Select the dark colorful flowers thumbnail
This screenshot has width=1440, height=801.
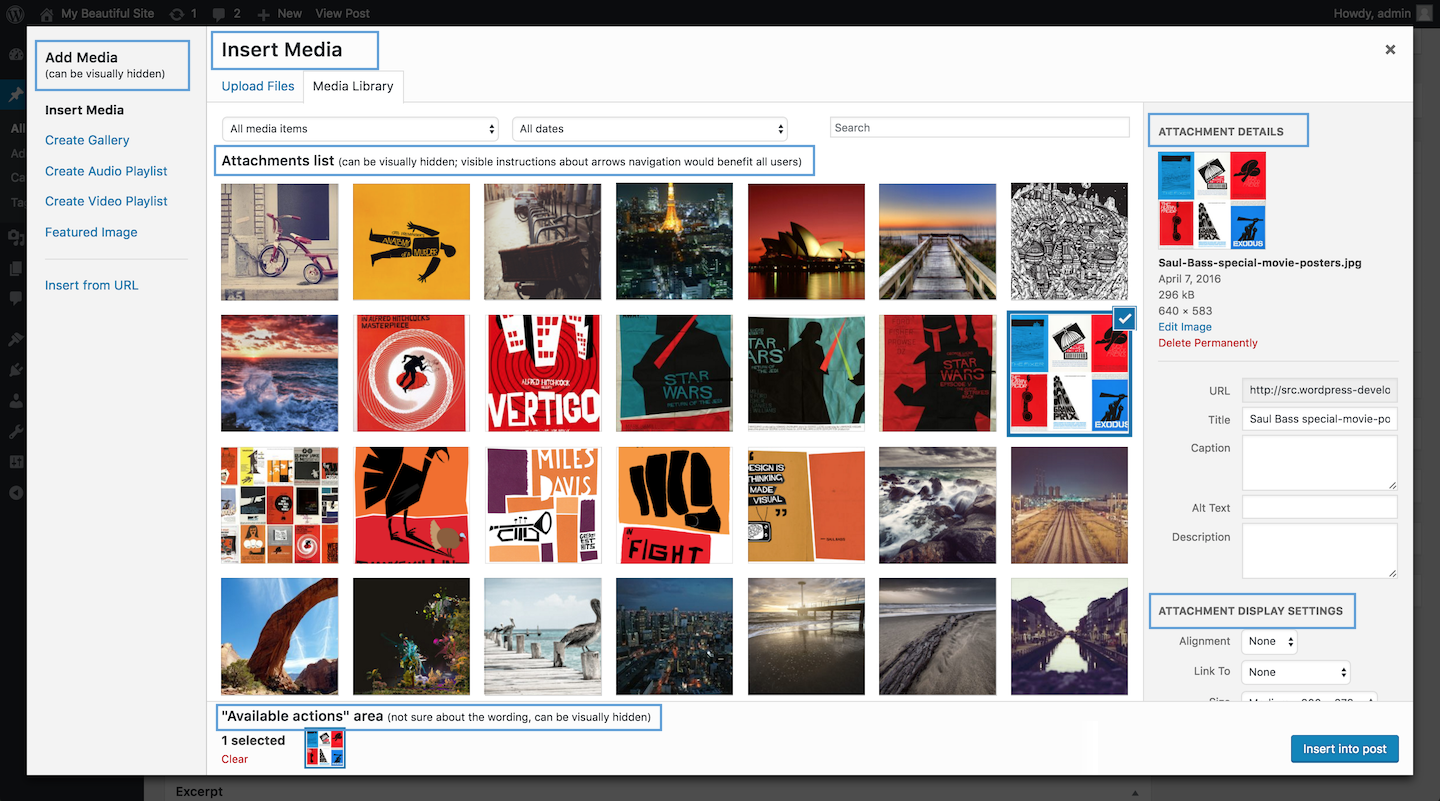pyautogui.click(x=411, y=636)
